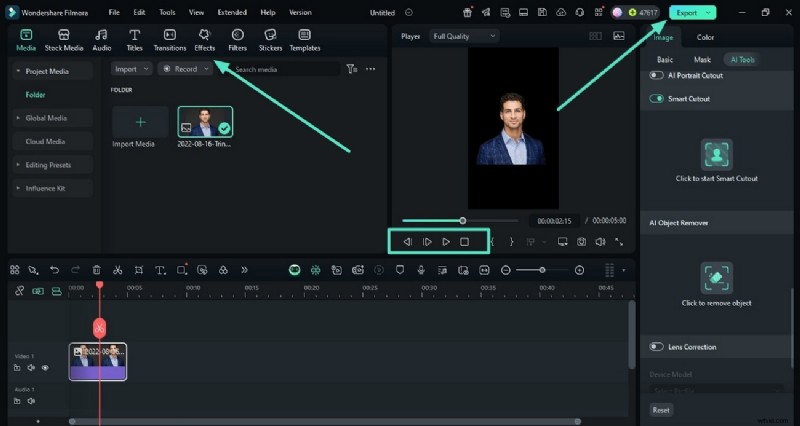
Task: Click the Smart Cutout start icon
Action: pos(716,153)
